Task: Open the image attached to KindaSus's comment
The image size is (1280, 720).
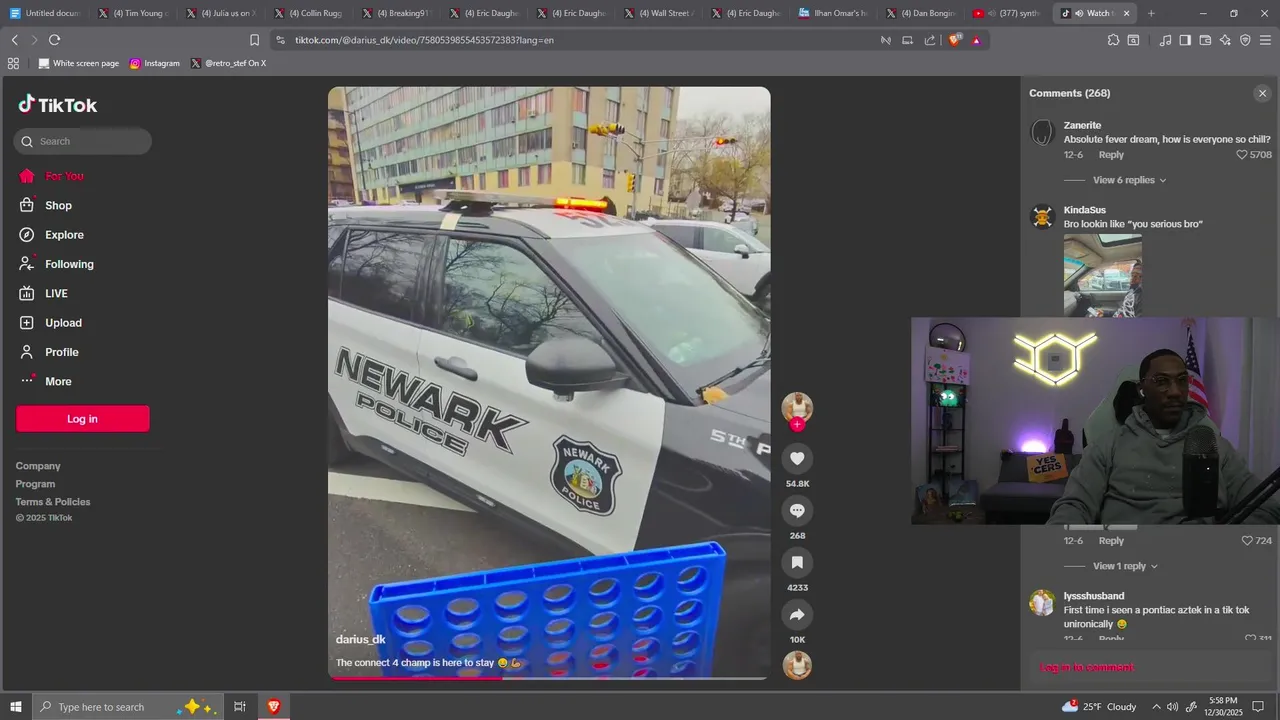Action: (x=1103, y=276)
